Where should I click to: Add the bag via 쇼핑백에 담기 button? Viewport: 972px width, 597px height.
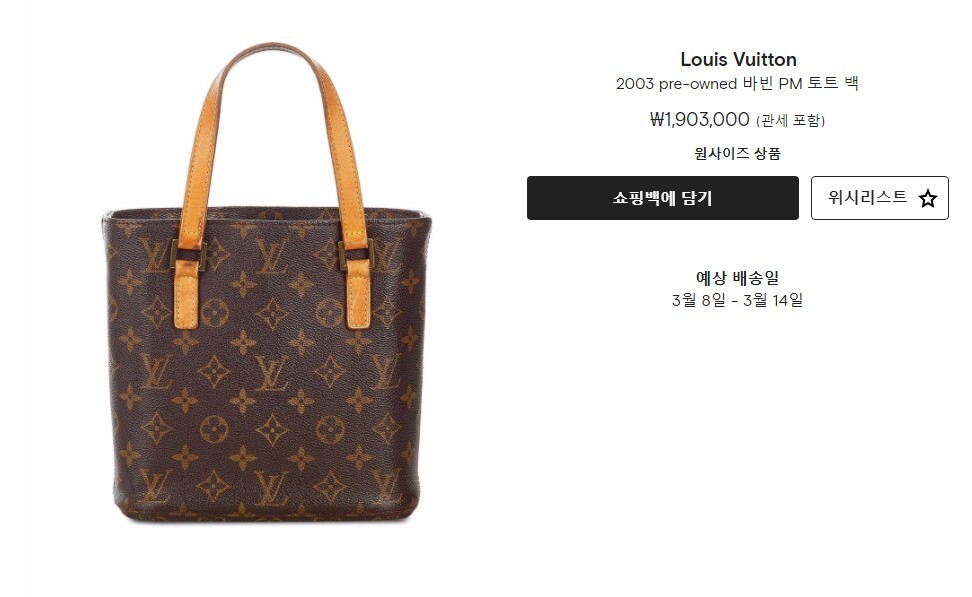click(x=663, y=198)
